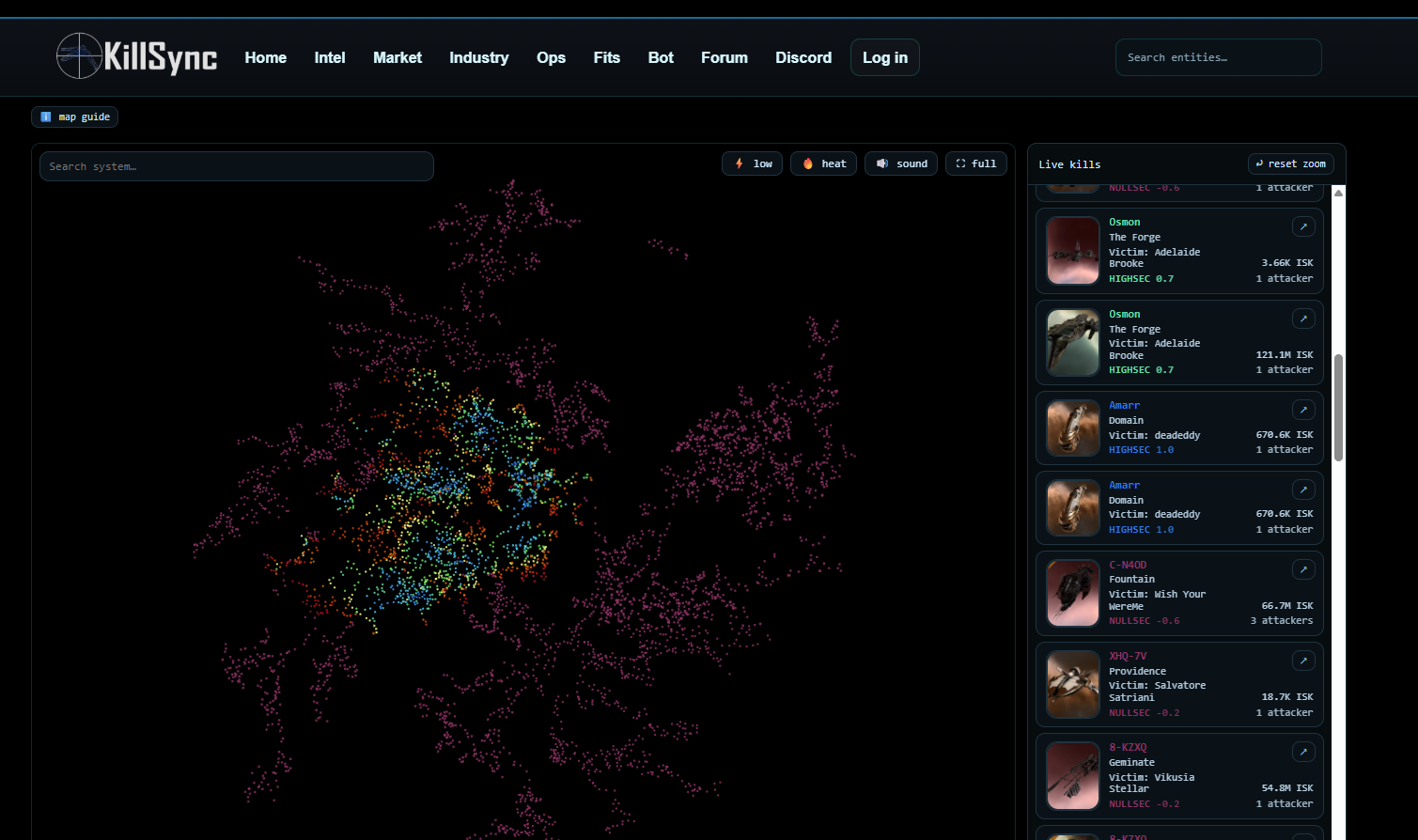Viewport: 1418px width, 840px height.
Task: Open the arrow icon on first Amarr Domain kill
Action: point(1302,410)
